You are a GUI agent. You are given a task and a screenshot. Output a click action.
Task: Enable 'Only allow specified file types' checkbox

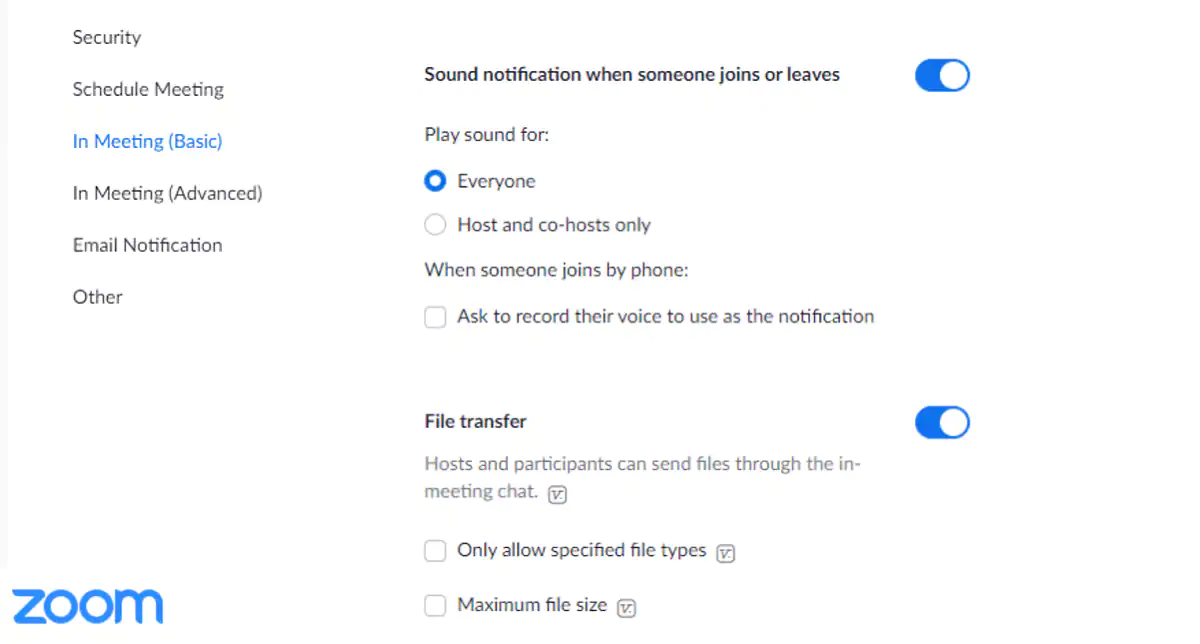[435, 551]
